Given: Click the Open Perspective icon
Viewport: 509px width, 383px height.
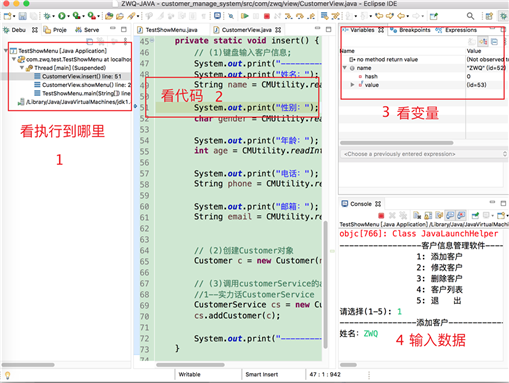Looking at the screenshot, I should click(x=489, y=16).
